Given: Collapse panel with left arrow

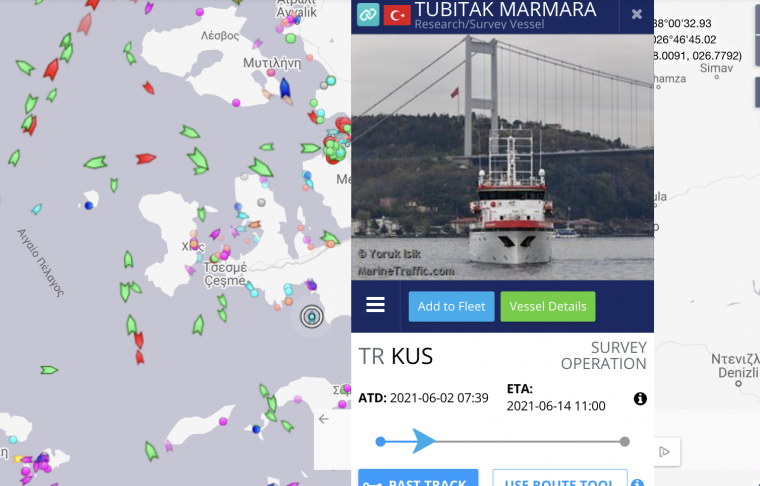Looking at the screenshot, I should click(x=324, y=419).
